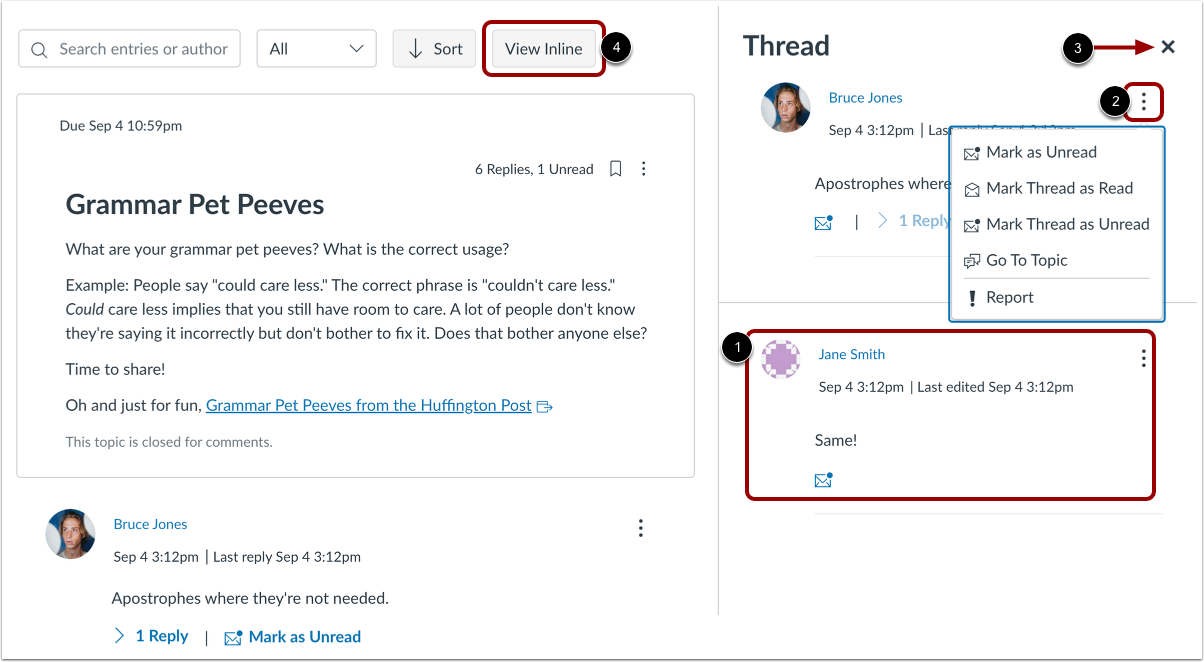Open the All filter dropdown
1204x662 pixels.
pyautogui.click(x=316, y=48)
